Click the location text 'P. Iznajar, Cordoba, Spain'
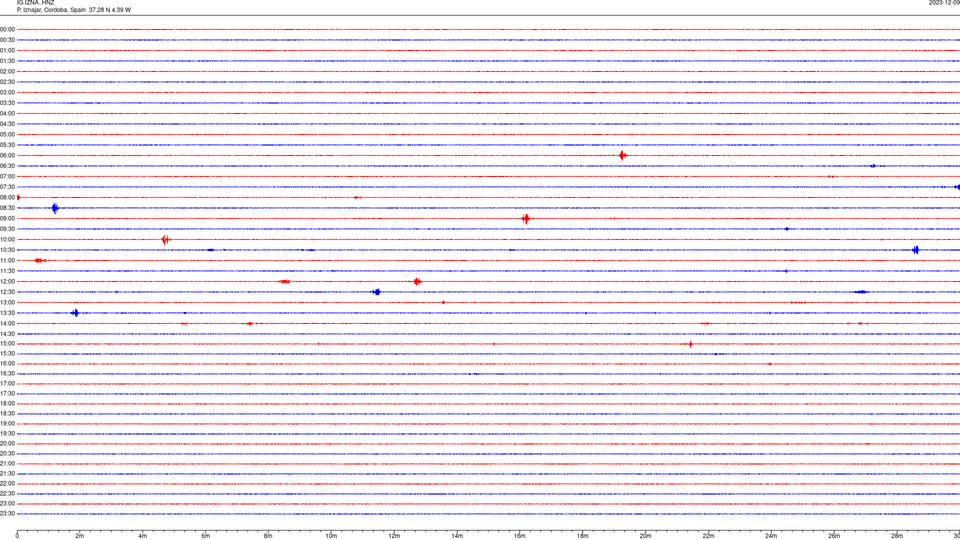960x540 pixels. point(51,10)
